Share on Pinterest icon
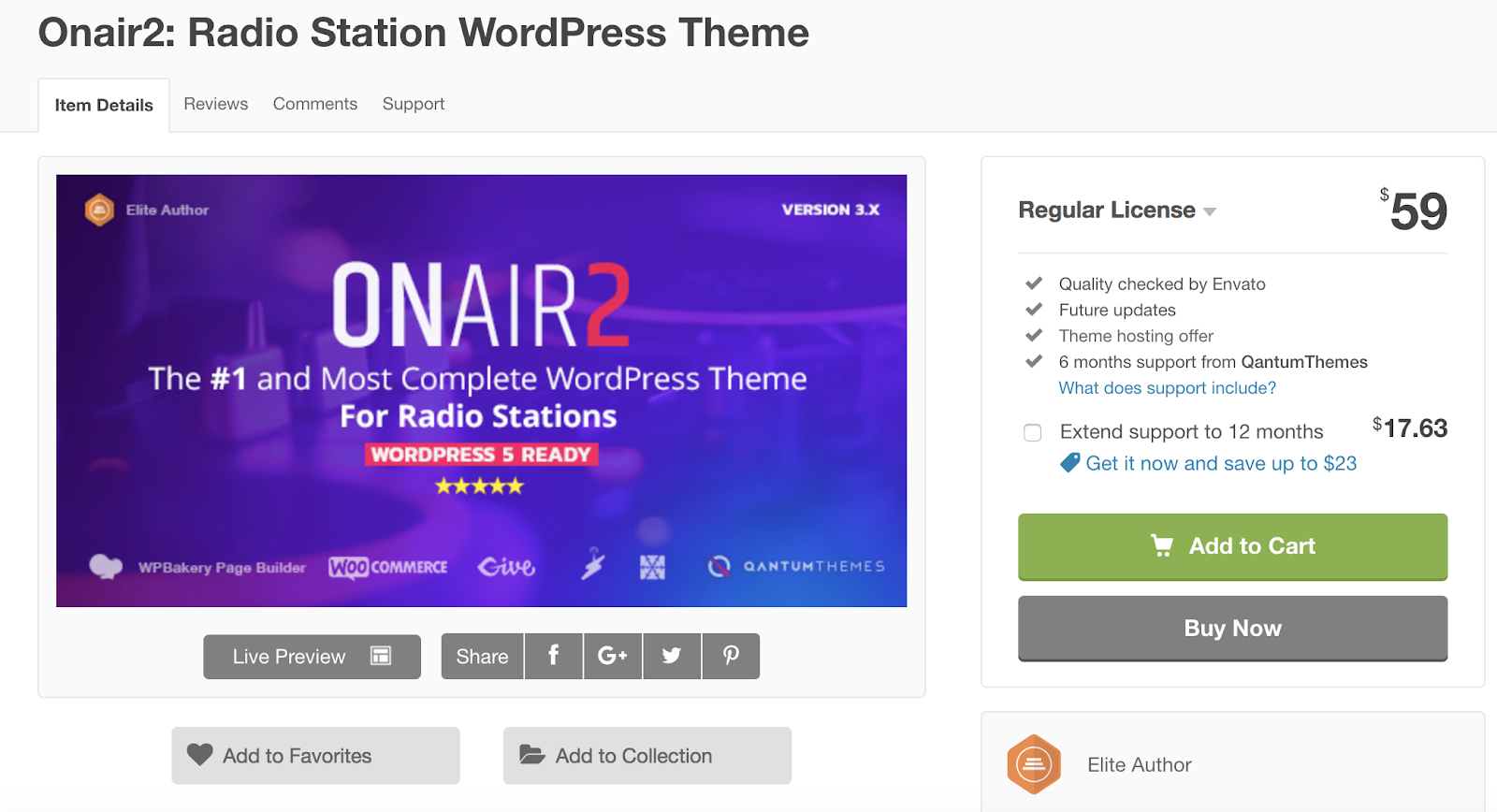The width and height of the screenshot is (1497, 812). pyautogui.click(x=731, y=656)
